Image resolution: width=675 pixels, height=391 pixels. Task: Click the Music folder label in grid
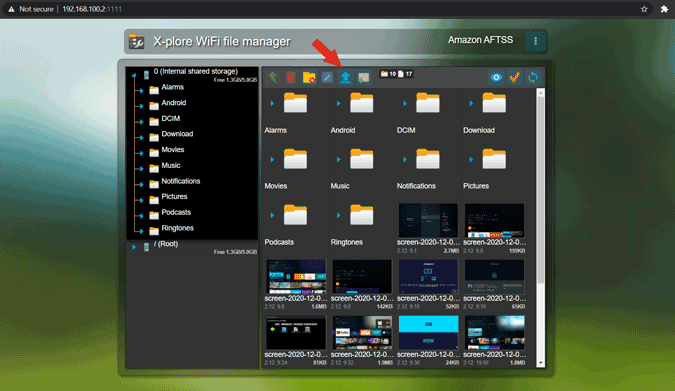point(340,186)
